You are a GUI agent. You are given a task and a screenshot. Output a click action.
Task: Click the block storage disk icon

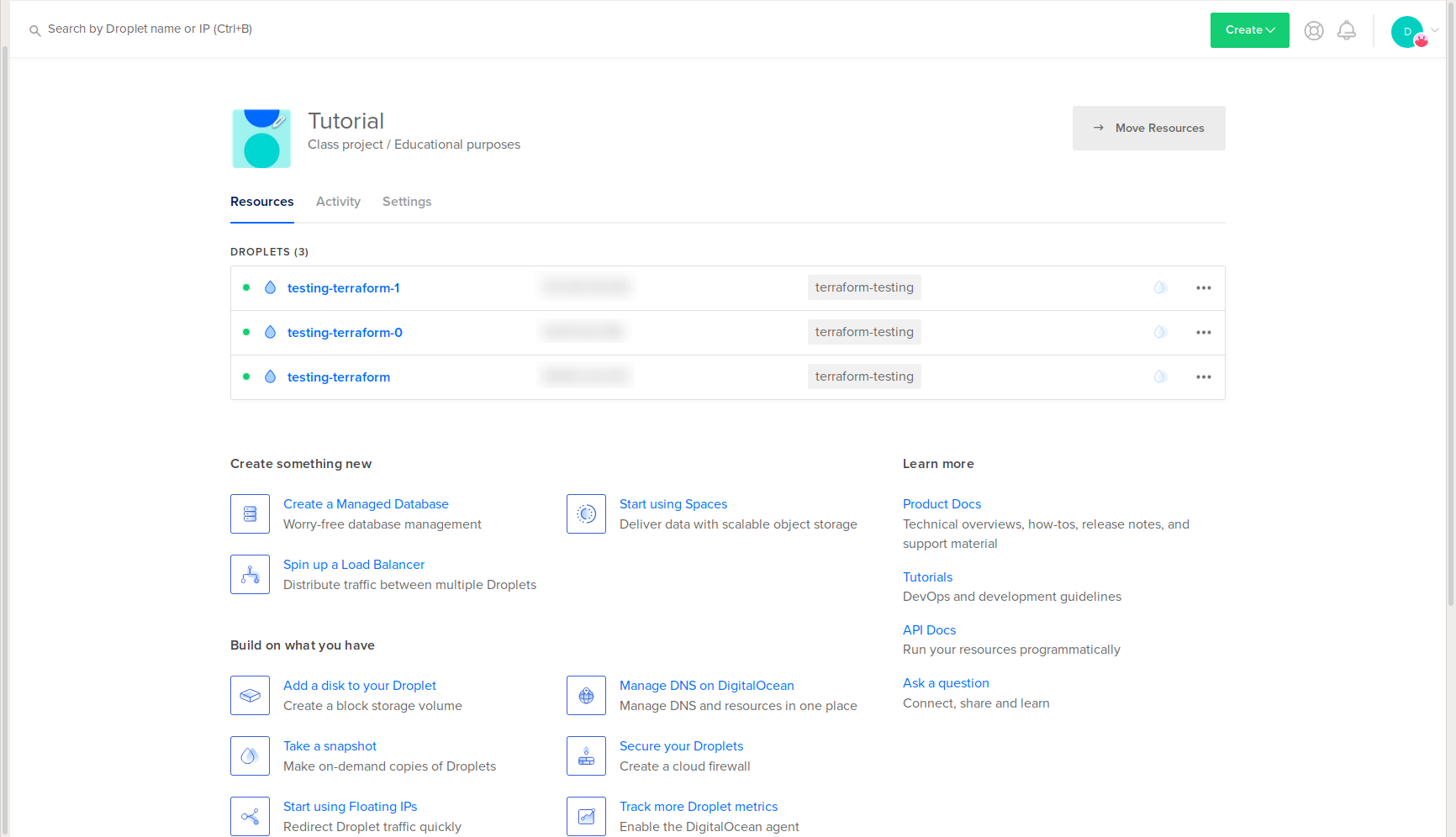[x=250, y=695]
